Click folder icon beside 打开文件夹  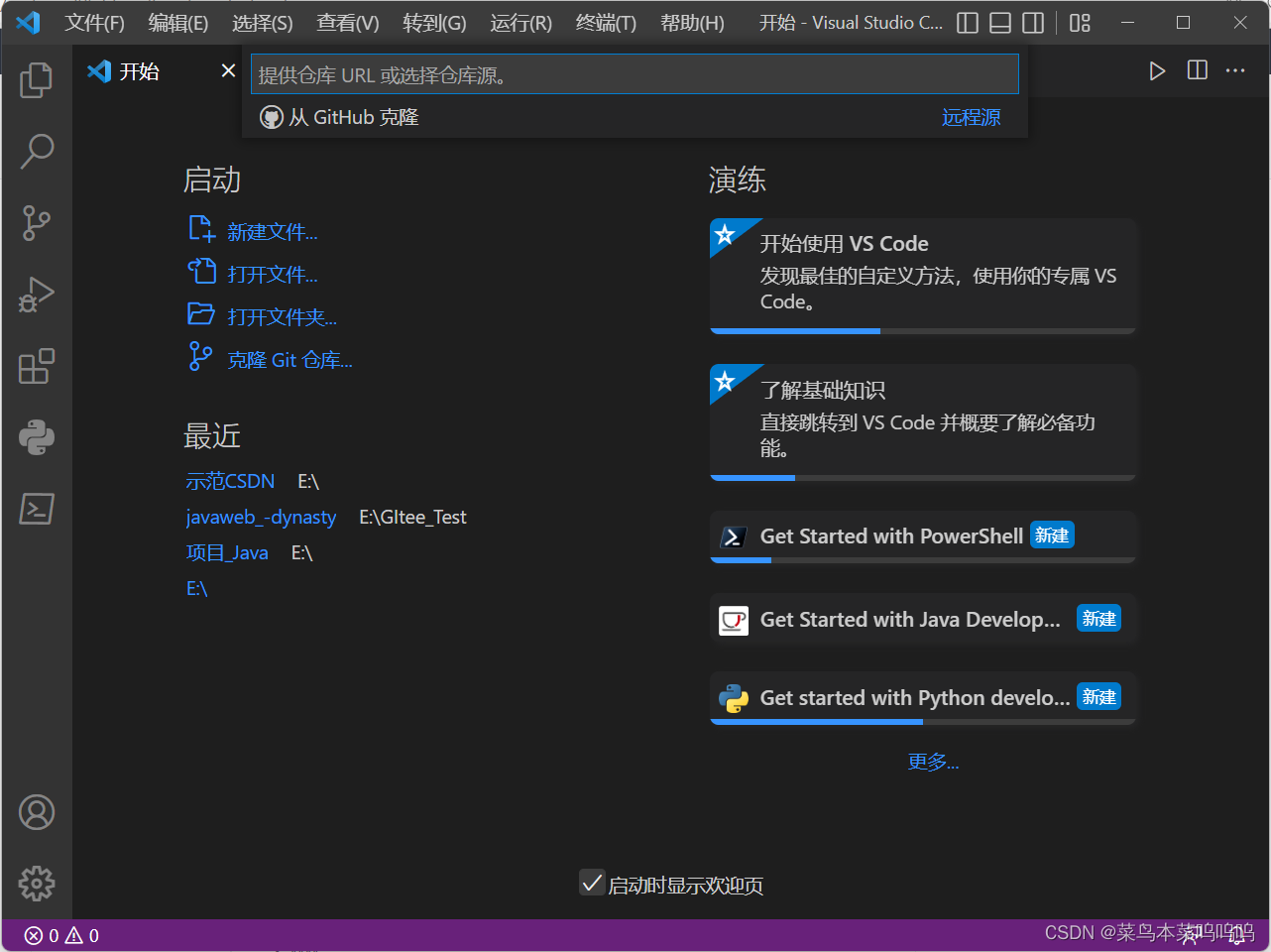(201, 313)
